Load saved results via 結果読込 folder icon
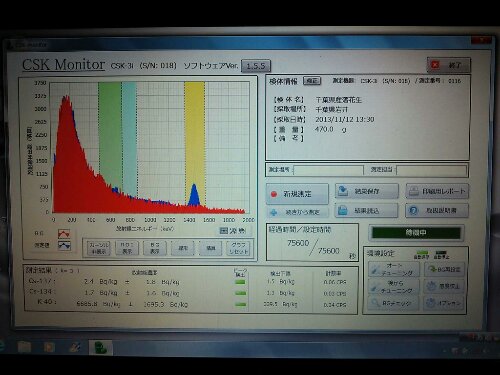500x375 pixels. pos(367,211)
